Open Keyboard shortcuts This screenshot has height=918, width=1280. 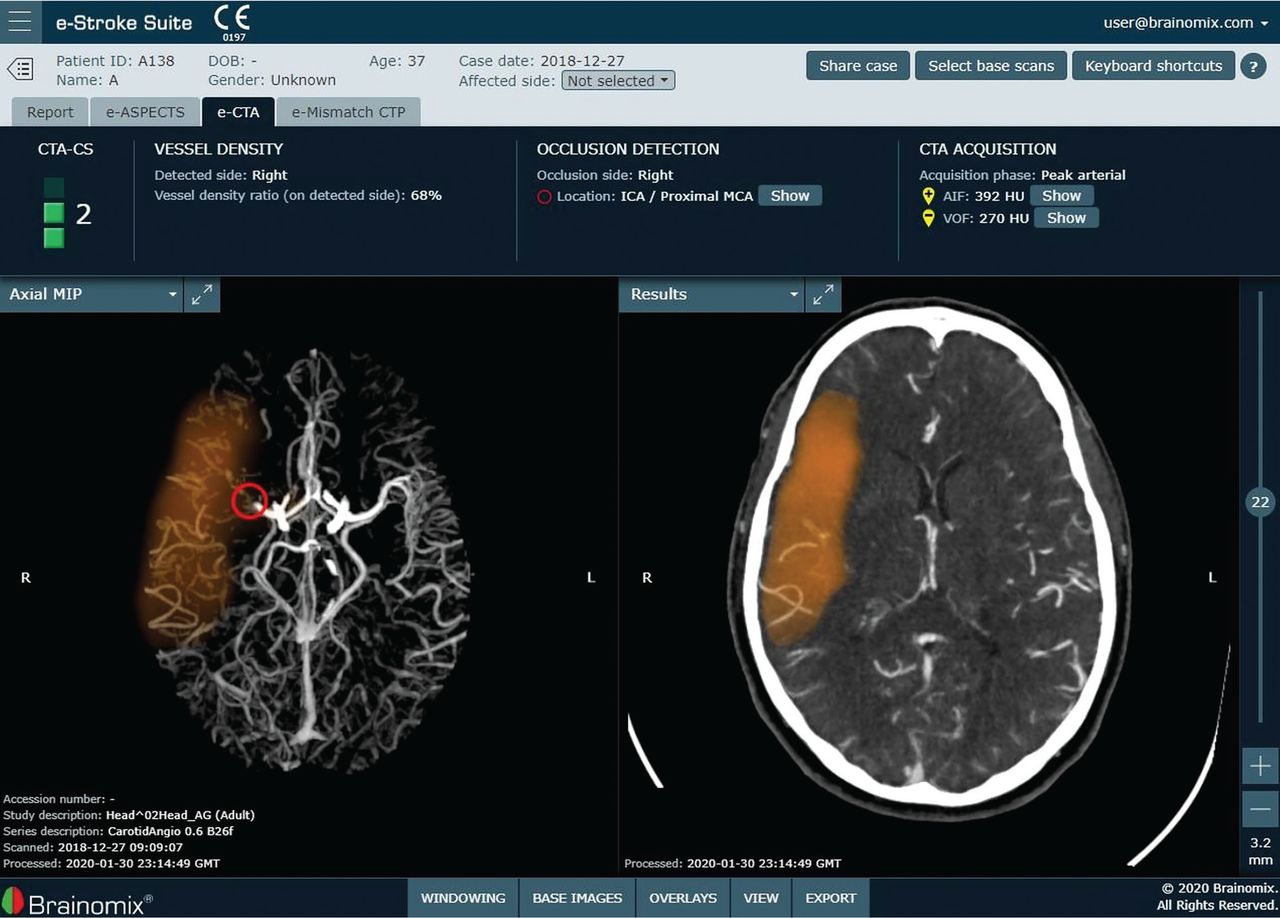pyautogui.click(x=1153, y=66)
